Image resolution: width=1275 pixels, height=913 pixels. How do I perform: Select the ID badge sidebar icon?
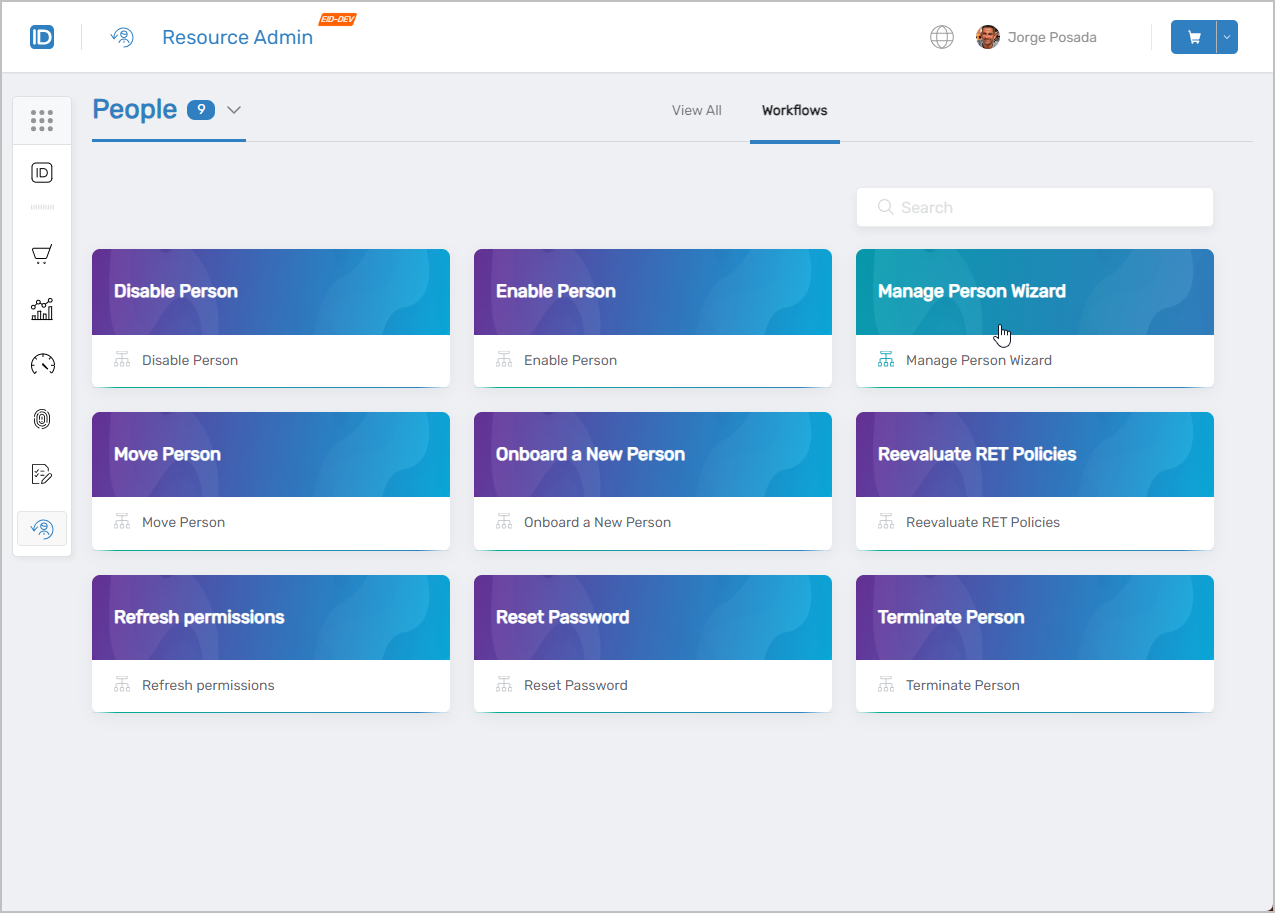pos(41,171)
